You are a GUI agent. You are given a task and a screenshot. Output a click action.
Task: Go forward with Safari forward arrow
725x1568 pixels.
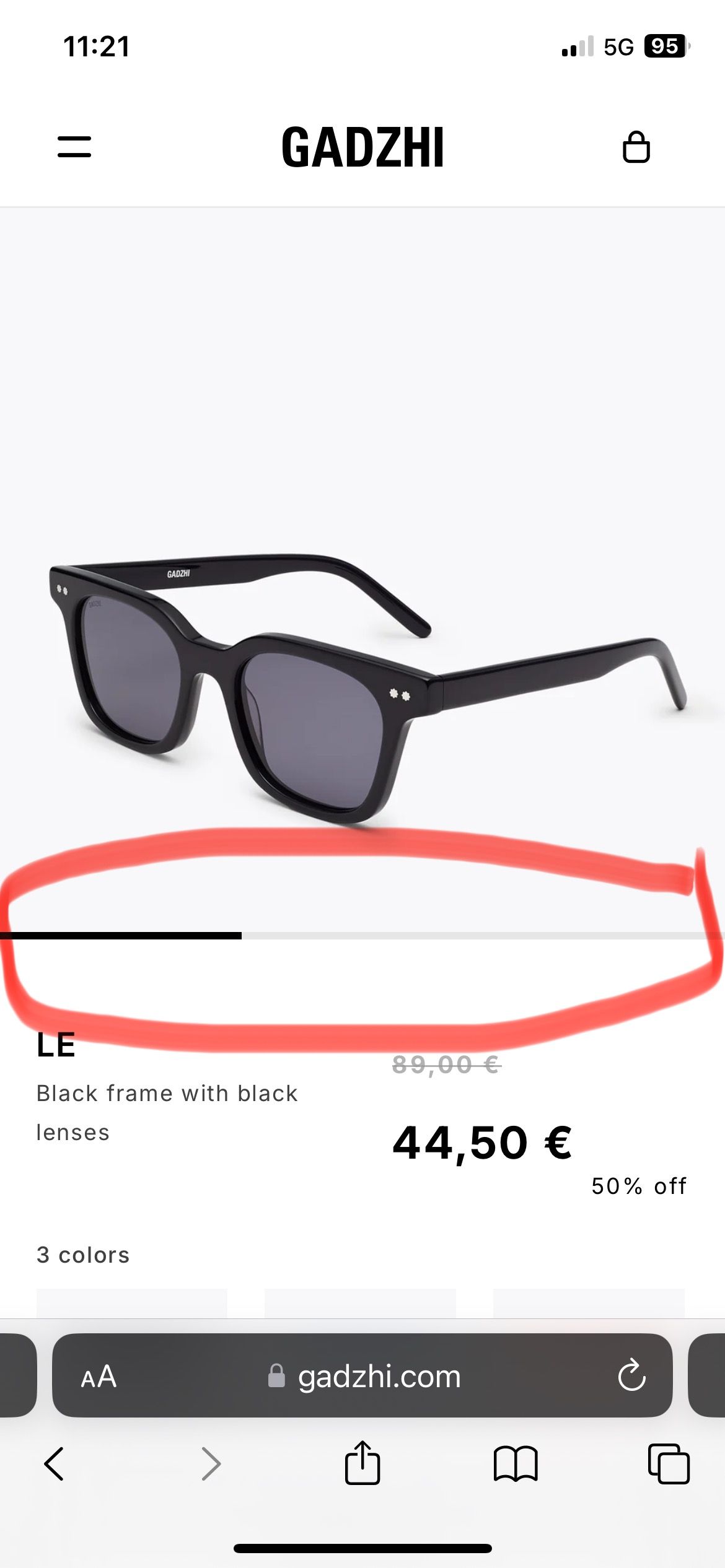(x=211, y=1464)
